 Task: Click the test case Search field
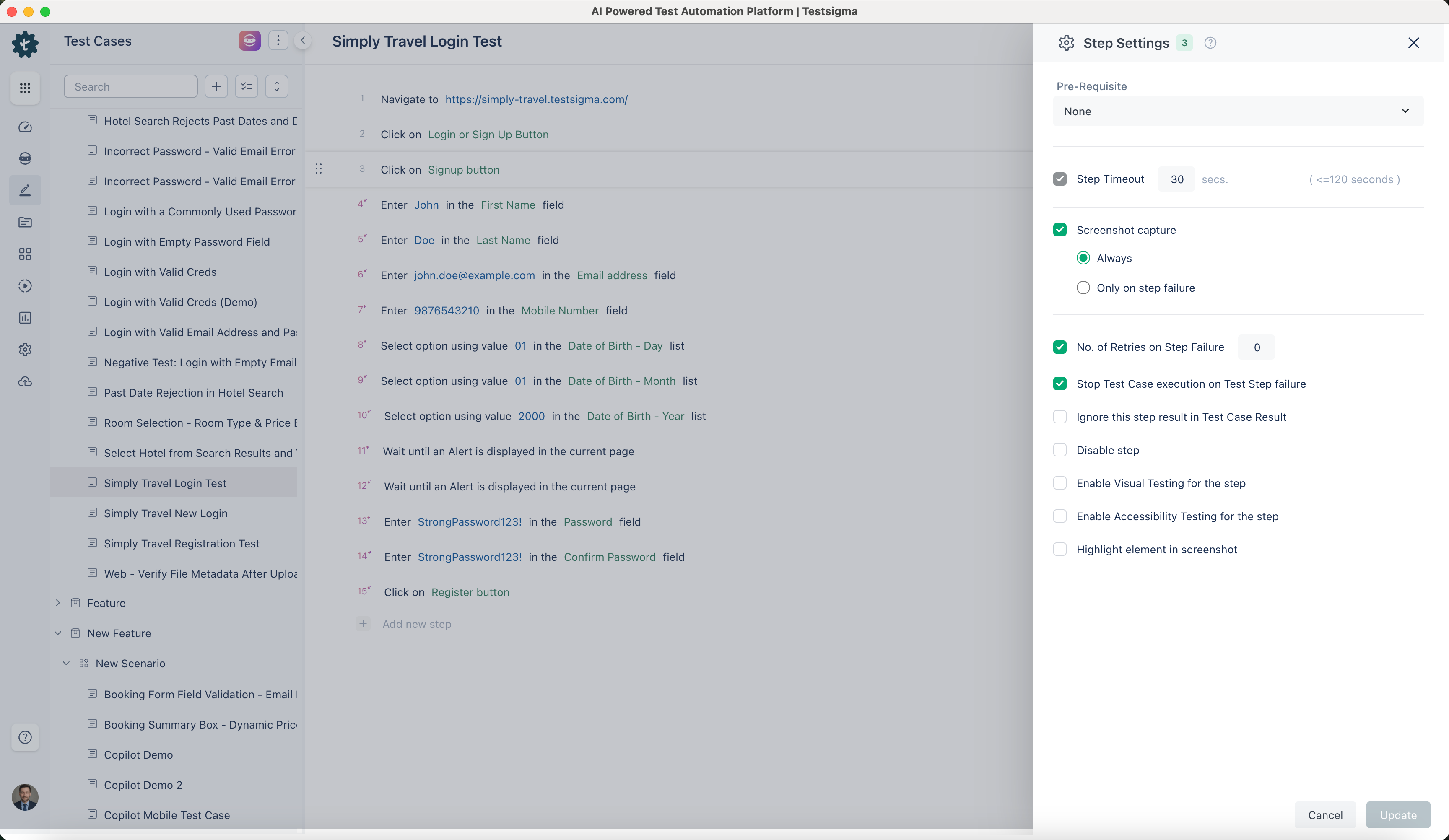tap(131, 87)
